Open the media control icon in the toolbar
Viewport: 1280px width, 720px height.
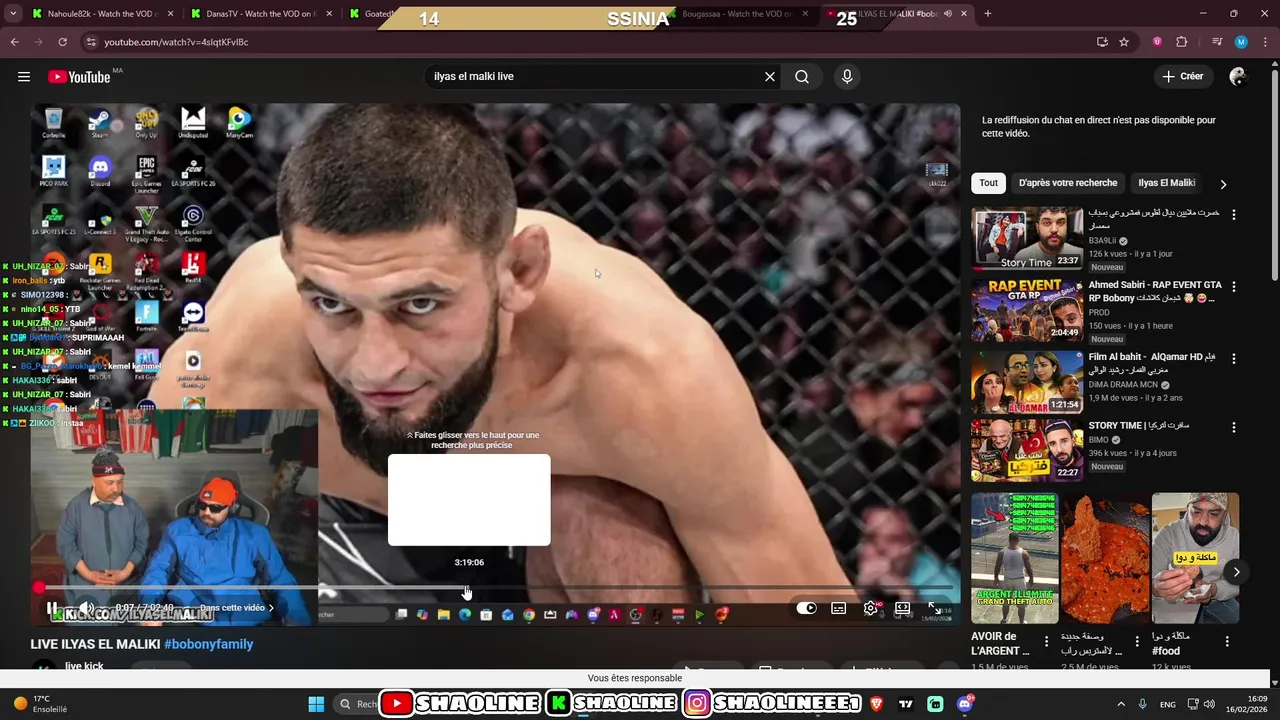pyautogui.click(x=1217, y=42)
